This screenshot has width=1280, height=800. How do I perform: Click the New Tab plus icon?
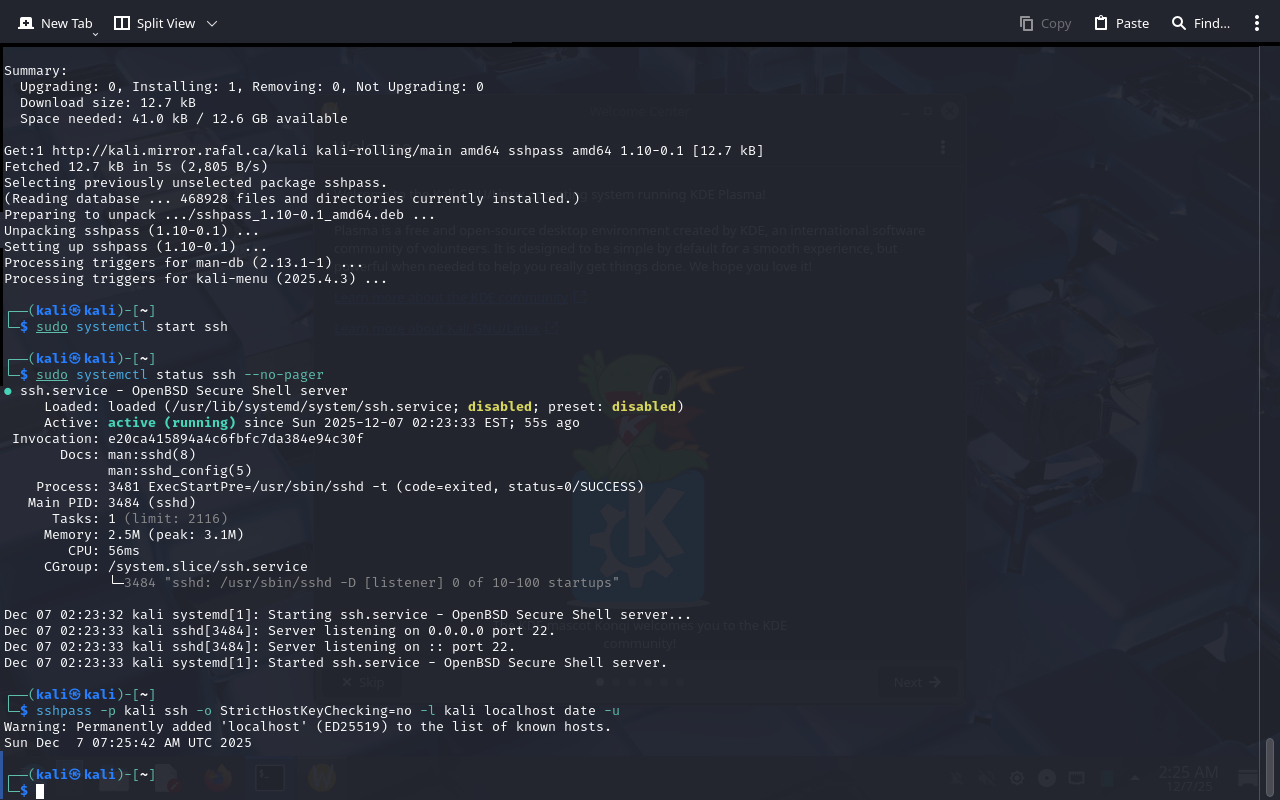click(26, 23)
